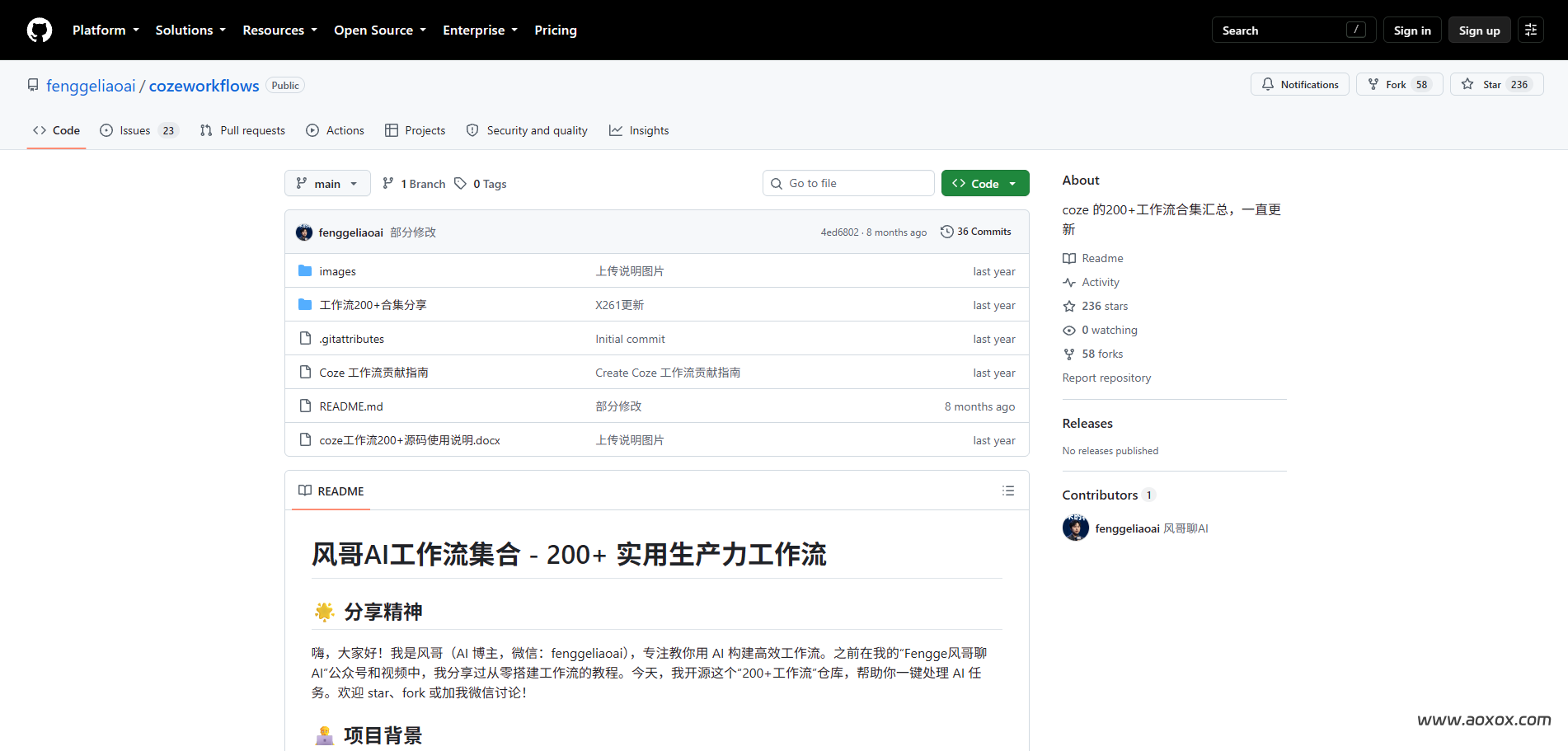This screenshot has height=751, width=1568.
Task: Click the fenggeliaoai 风哥聊AI contributor name
Action: 1152,528
